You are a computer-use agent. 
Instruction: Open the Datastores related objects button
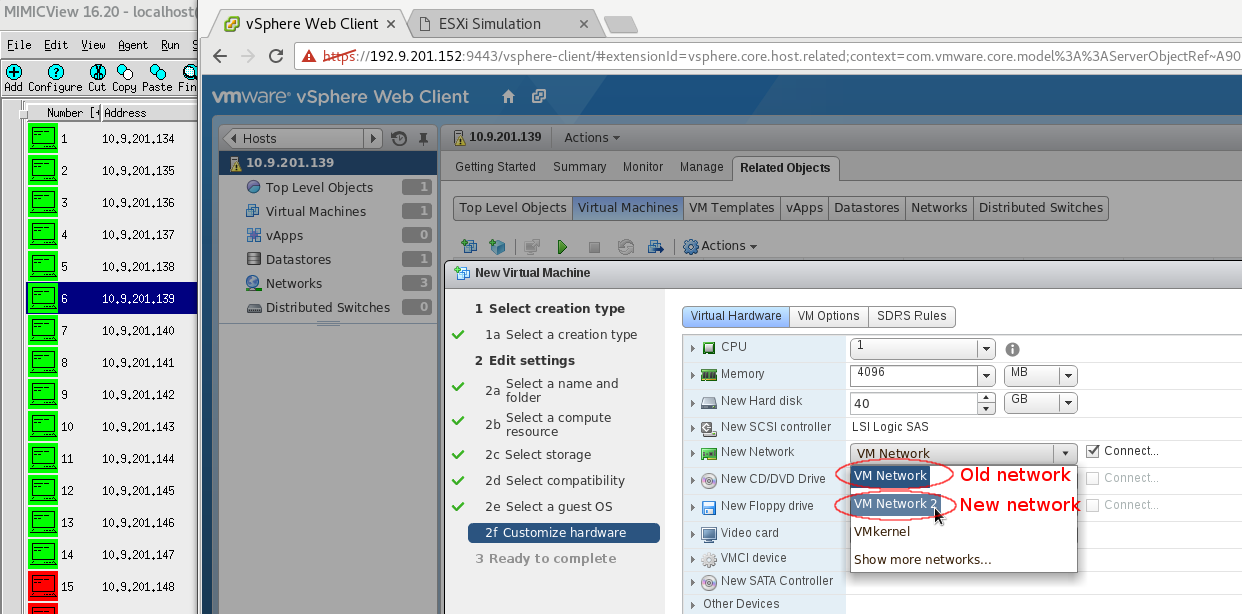pyautogui.click(x=866, y=208)
